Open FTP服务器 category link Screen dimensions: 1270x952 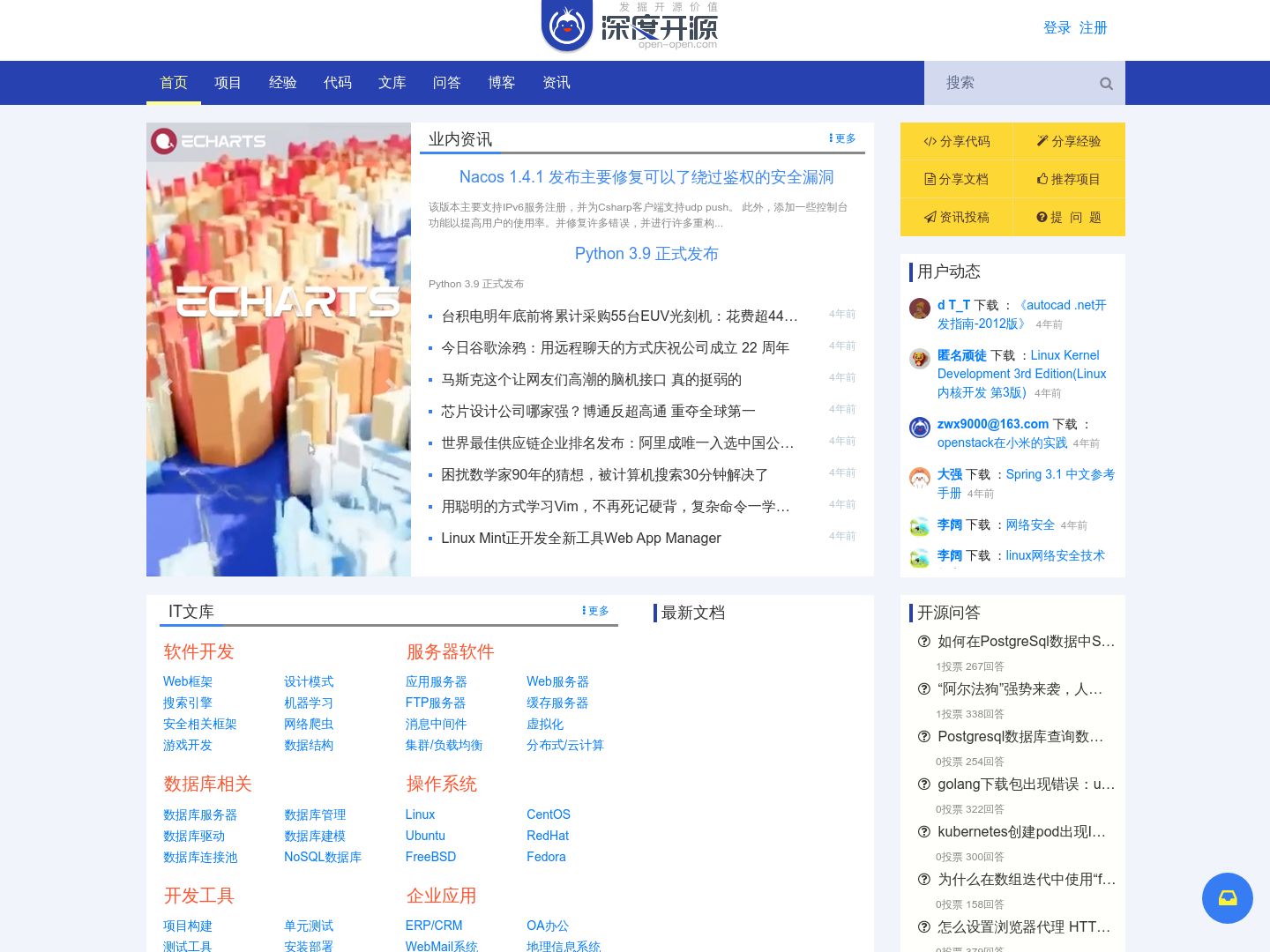tap(435, 703)
